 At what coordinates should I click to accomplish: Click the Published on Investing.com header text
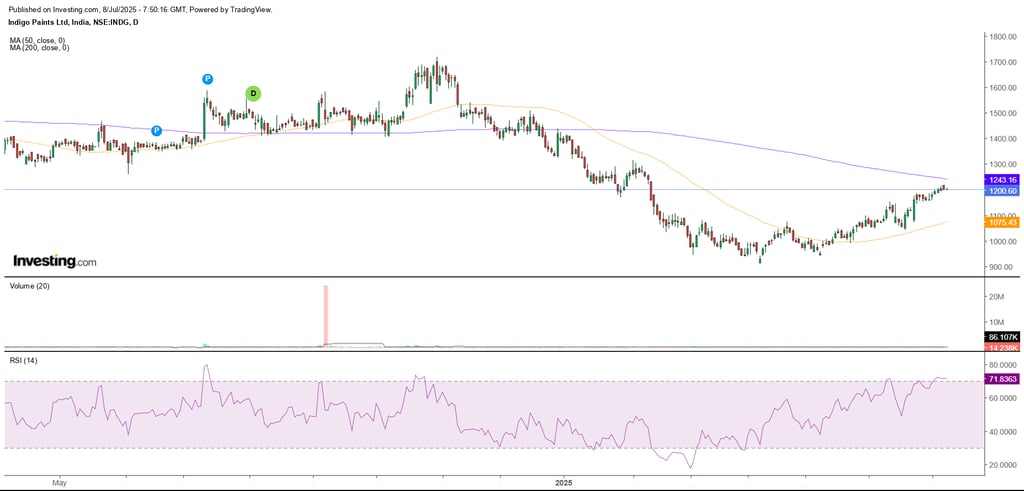pyautogui.click(x=140, y=10)
